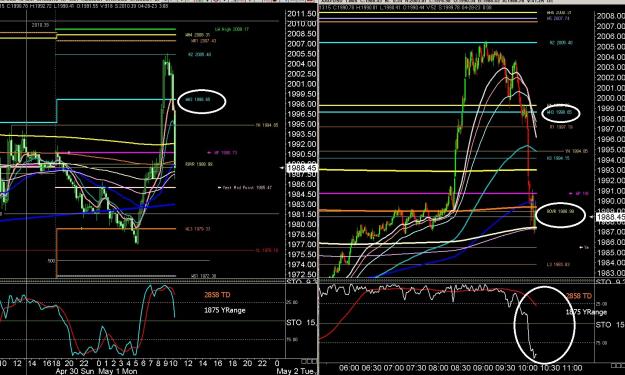Click the OHLC info line atop left chart
This screenshot has width=625, height=375.
pos(84,6)
